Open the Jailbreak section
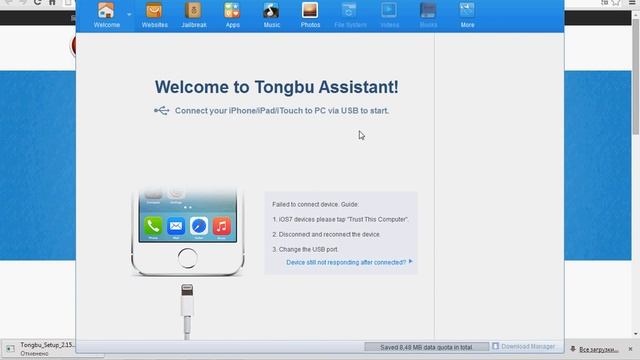The height and width of the screenshot is (360, 640). 193,15
